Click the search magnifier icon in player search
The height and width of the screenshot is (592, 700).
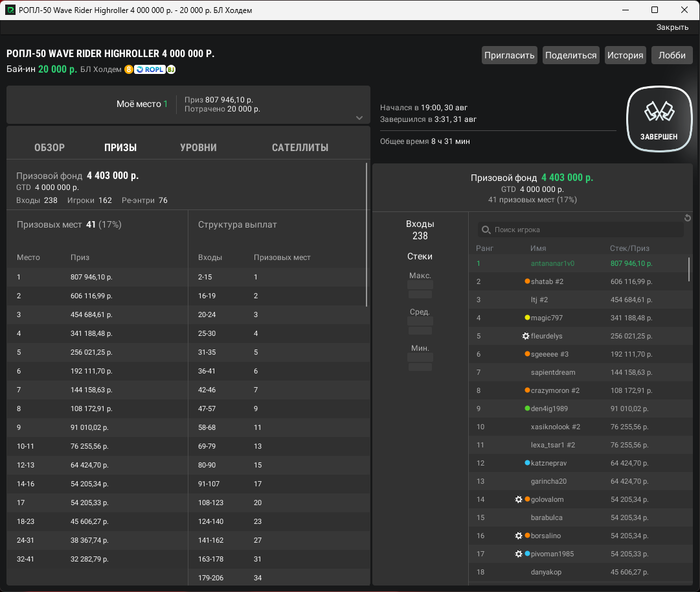tap(486, 230)
